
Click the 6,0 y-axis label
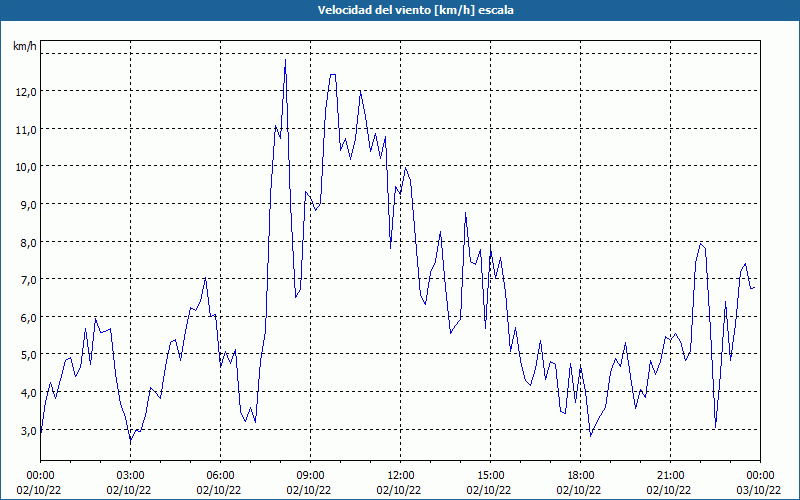(29, 317)
